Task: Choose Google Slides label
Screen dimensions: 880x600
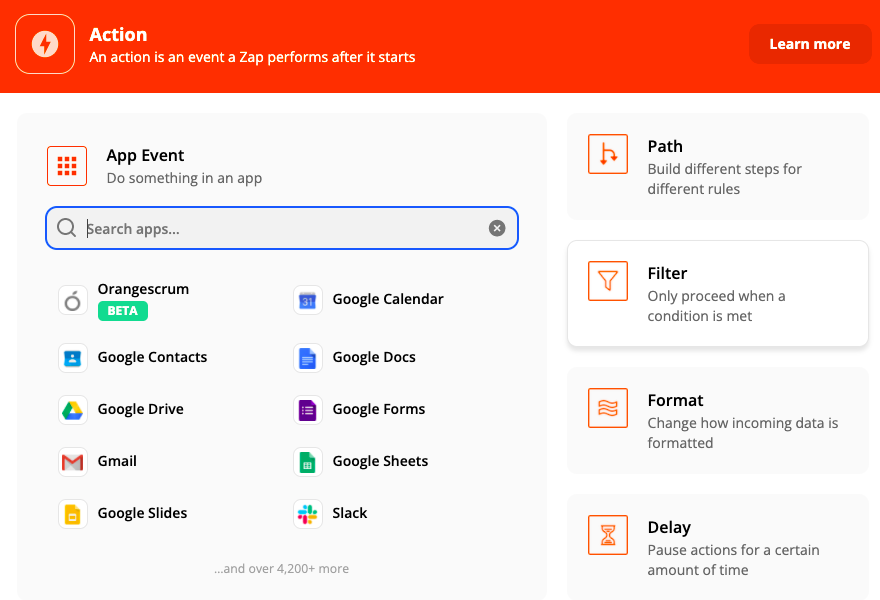Action: 142,513
